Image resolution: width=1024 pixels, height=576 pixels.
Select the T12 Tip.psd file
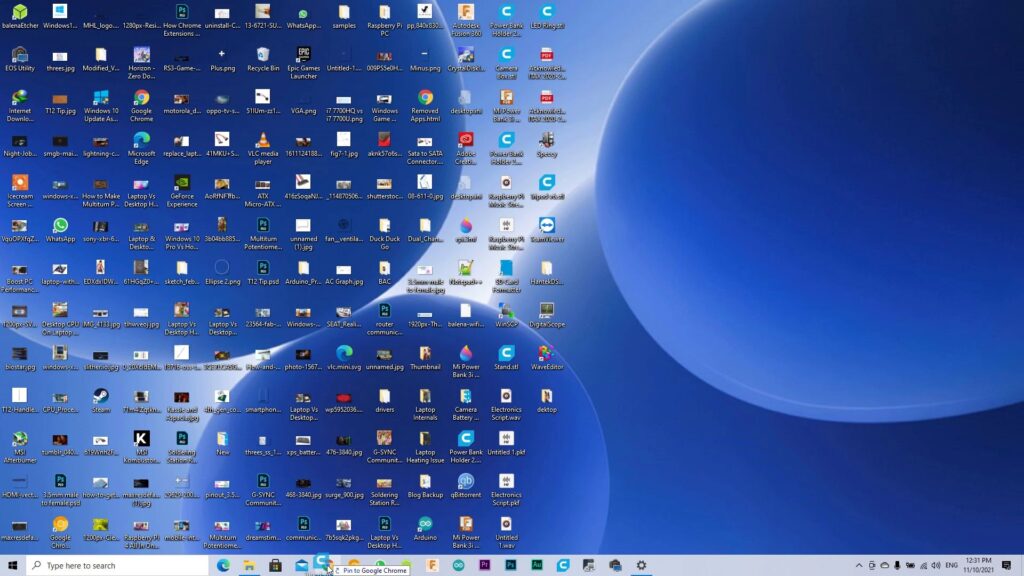coord(263,273)
